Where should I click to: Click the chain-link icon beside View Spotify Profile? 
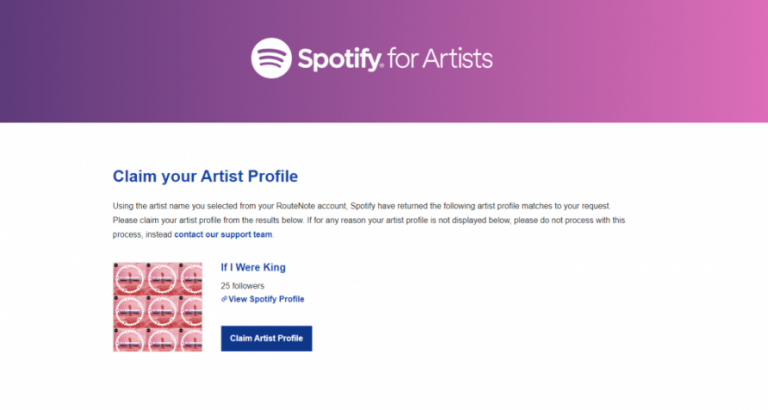(x=224, y=299)
